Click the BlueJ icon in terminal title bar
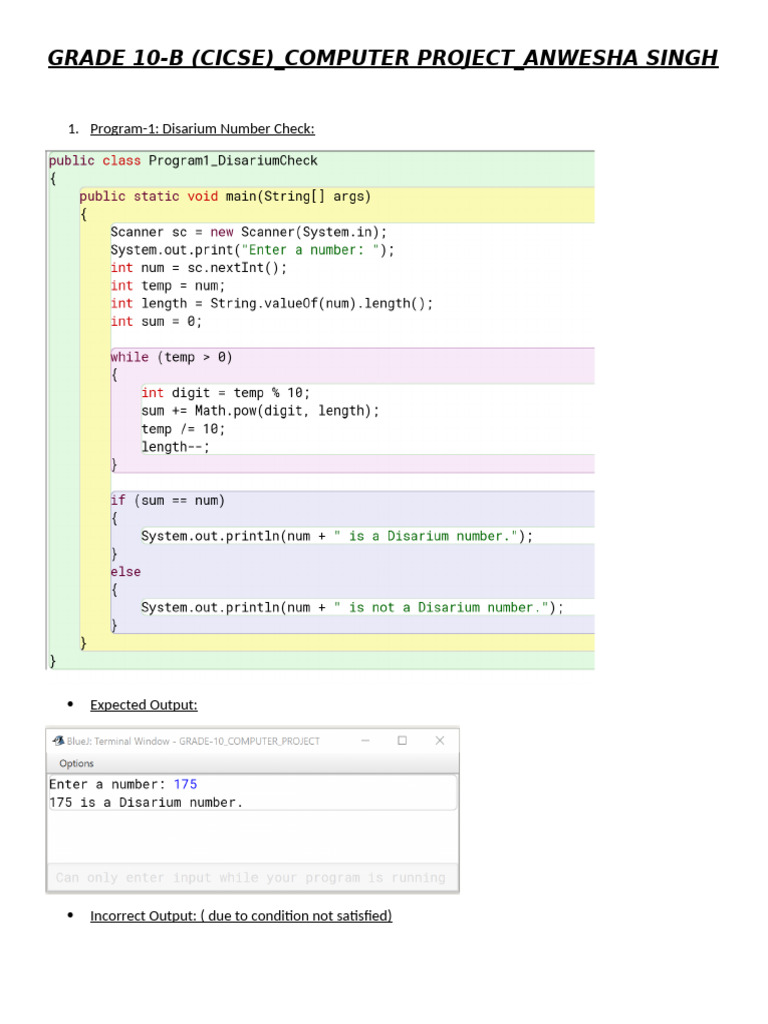This screenshot has width=768, height=1024. (x=58, y=741)
